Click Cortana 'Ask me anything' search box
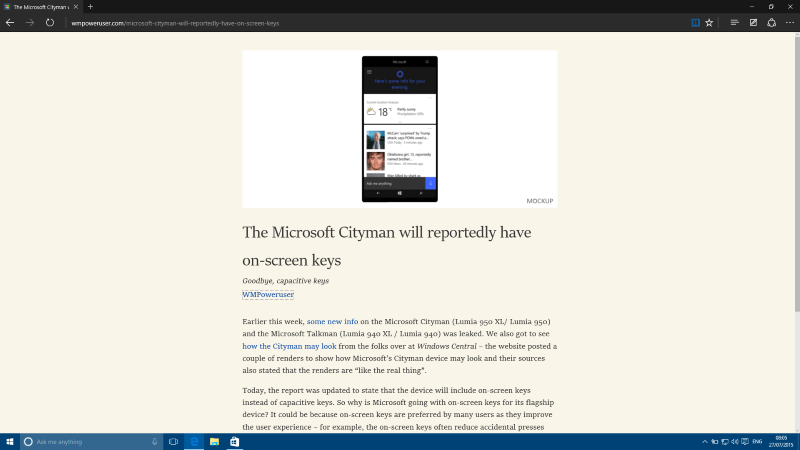 (92, 441)
